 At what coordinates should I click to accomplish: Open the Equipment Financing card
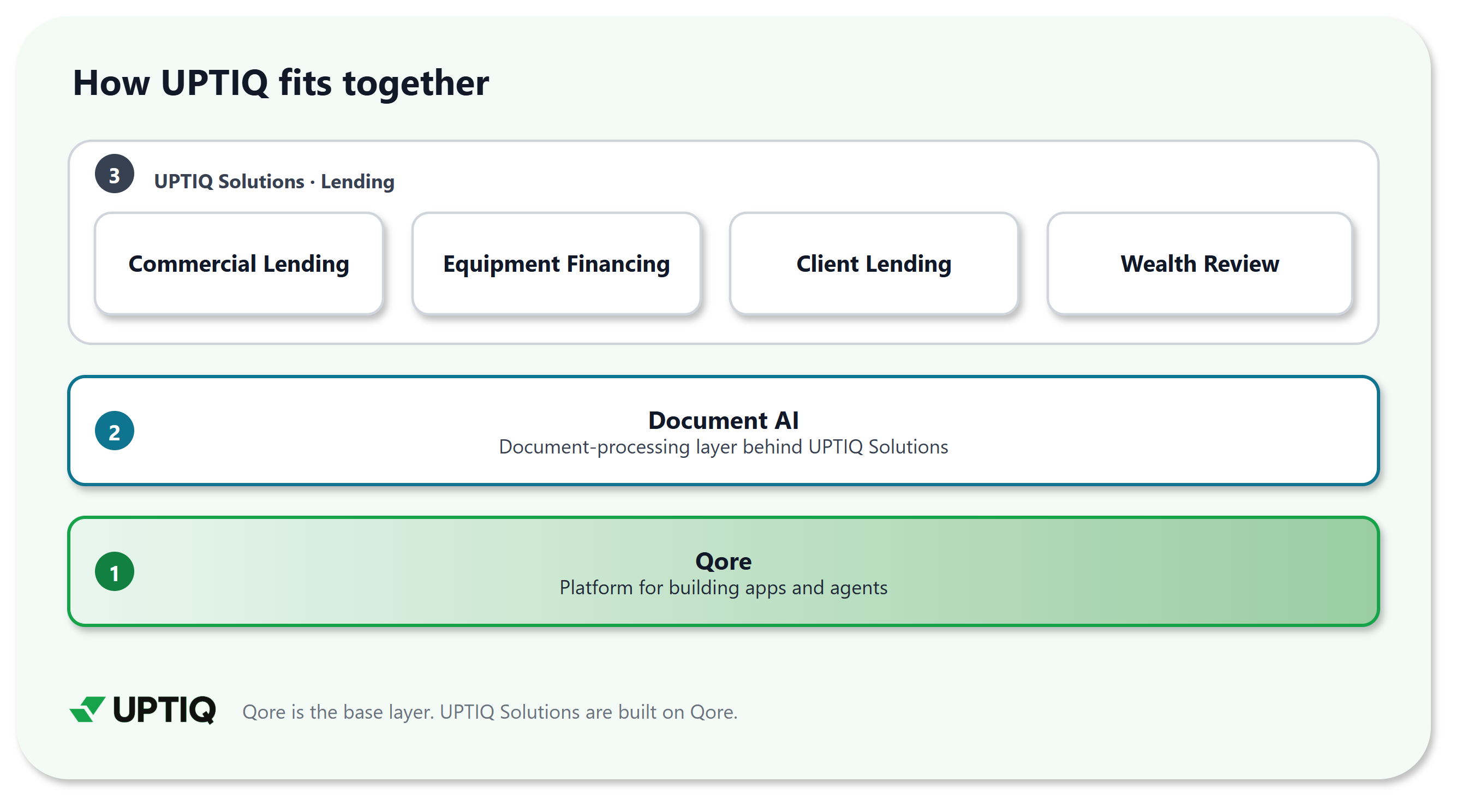556,264
